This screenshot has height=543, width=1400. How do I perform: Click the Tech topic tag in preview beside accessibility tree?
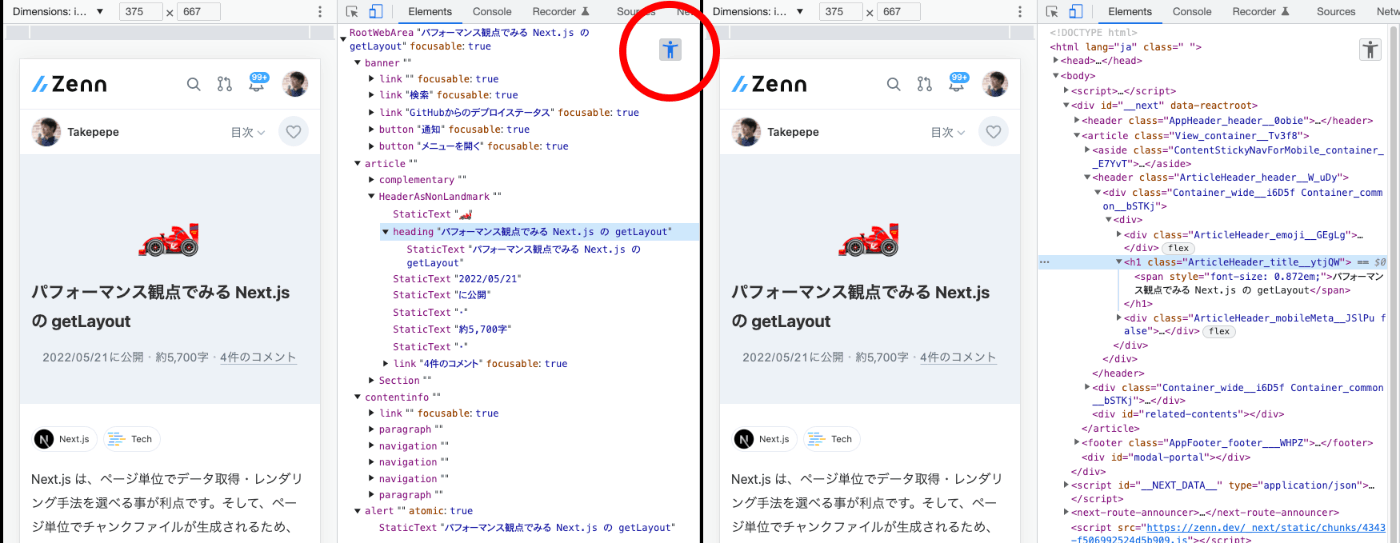(x=132, y=439)
